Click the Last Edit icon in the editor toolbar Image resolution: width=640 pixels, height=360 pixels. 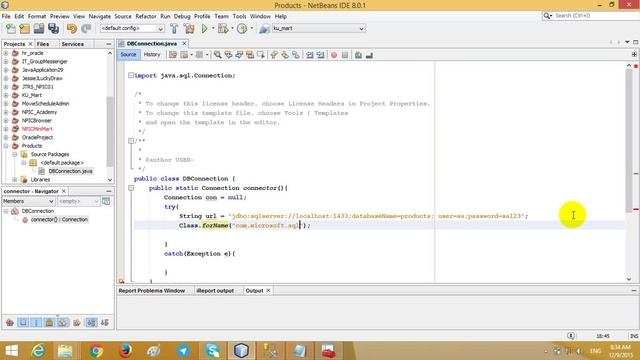[173, 55]
